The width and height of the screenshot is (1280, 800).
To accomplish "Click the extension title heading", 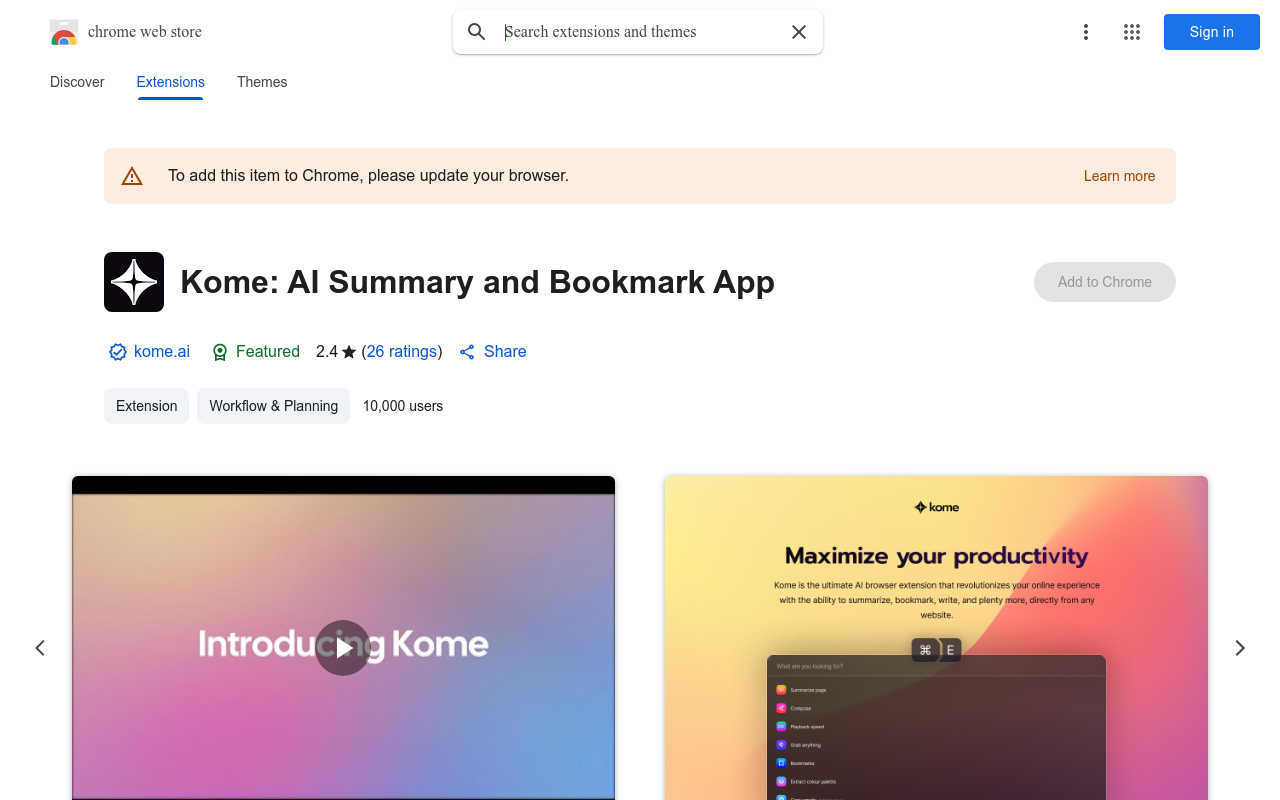I will coord(478,282).
